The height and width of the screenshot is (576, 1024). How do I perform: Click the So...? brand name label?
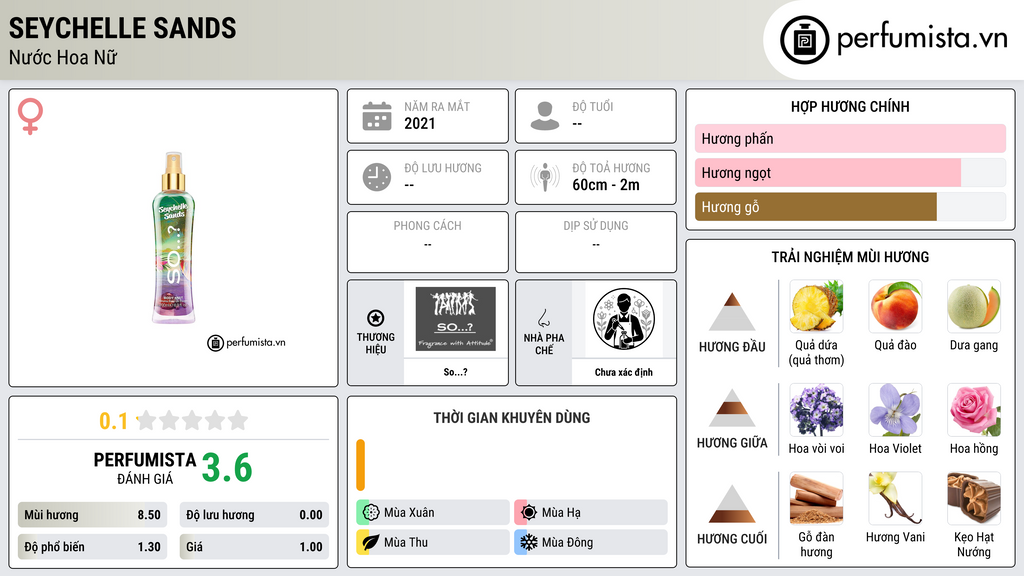click(456, 372)
